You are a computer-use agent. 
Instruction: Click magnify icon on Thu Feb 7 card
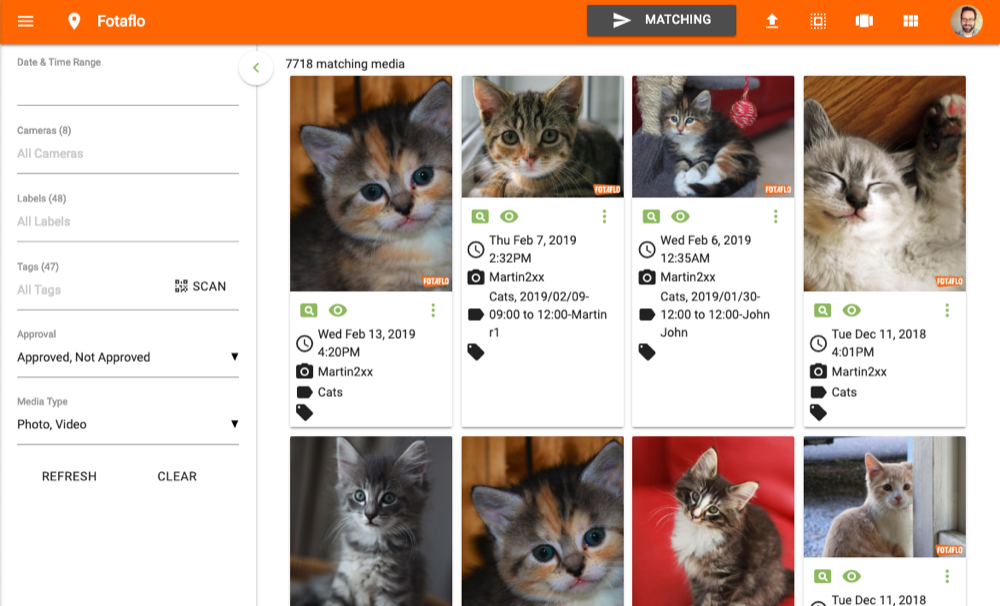(x=480, y=217)
